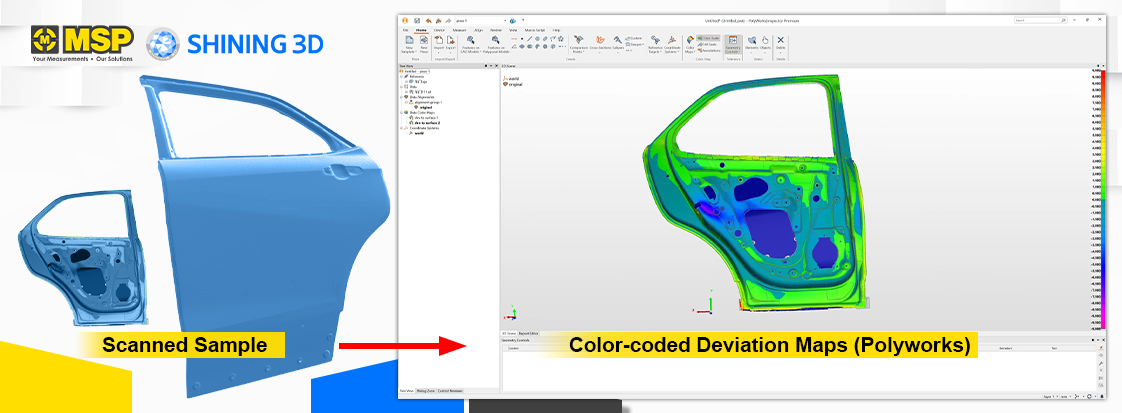Open the Calipers tool

pos(618,44)
